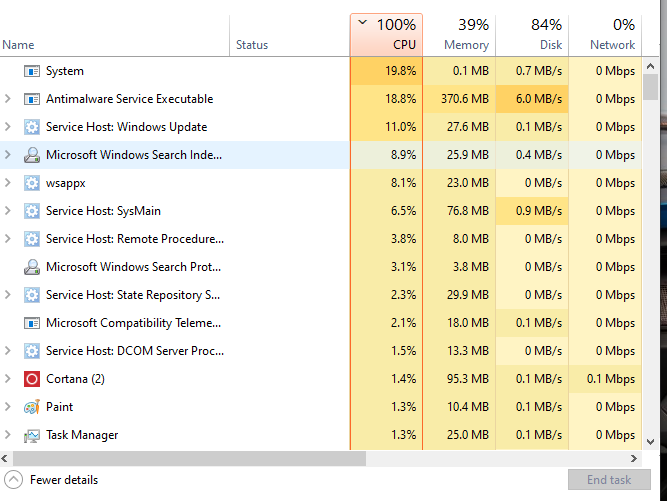The image size is (667, 501).
Task: Click the Task Manager process icon
Action: [32, 436]
